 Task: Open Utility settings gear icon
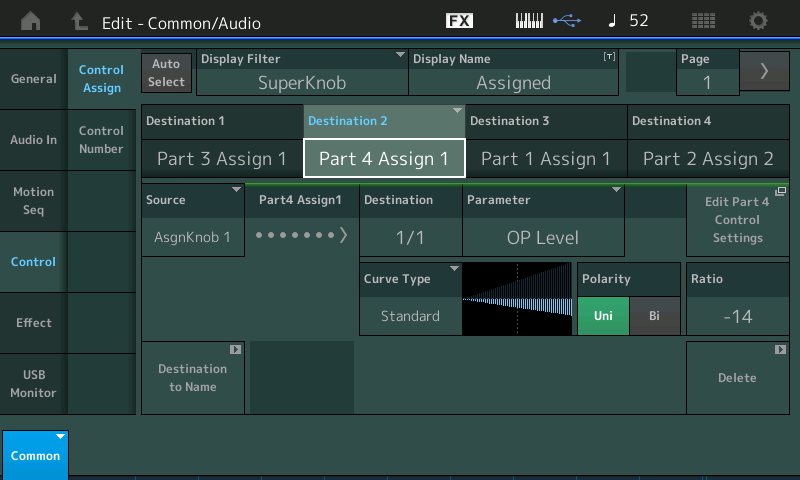(x=759, y=21)
